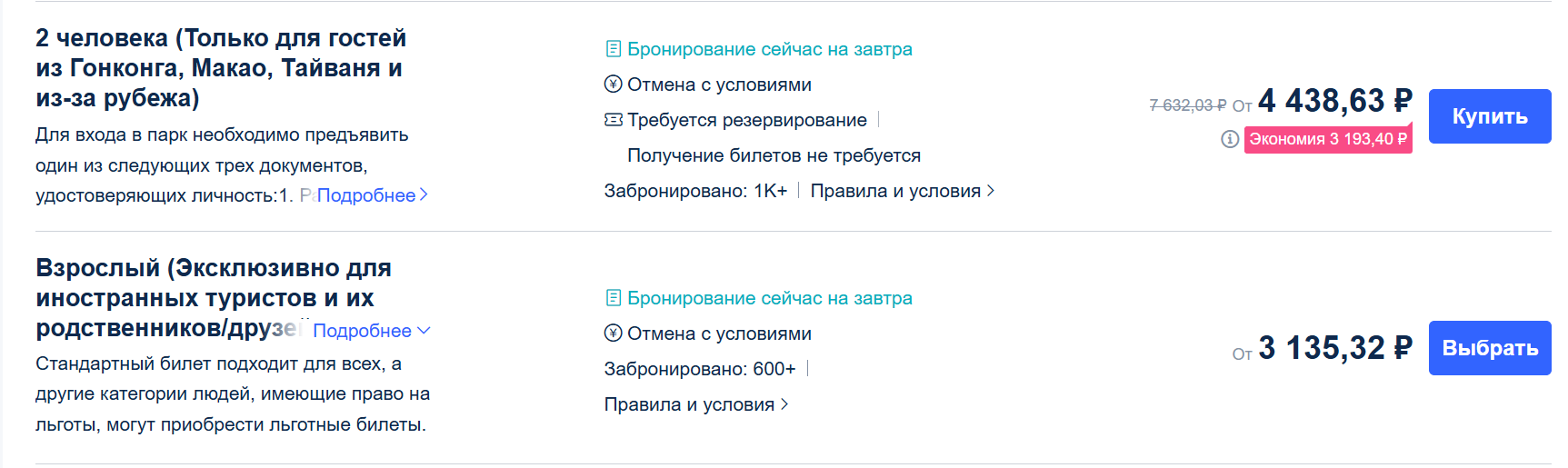Click the info icon next to the Экономия badge
Screen dimensions: 1568x468
coord(1230,139)
